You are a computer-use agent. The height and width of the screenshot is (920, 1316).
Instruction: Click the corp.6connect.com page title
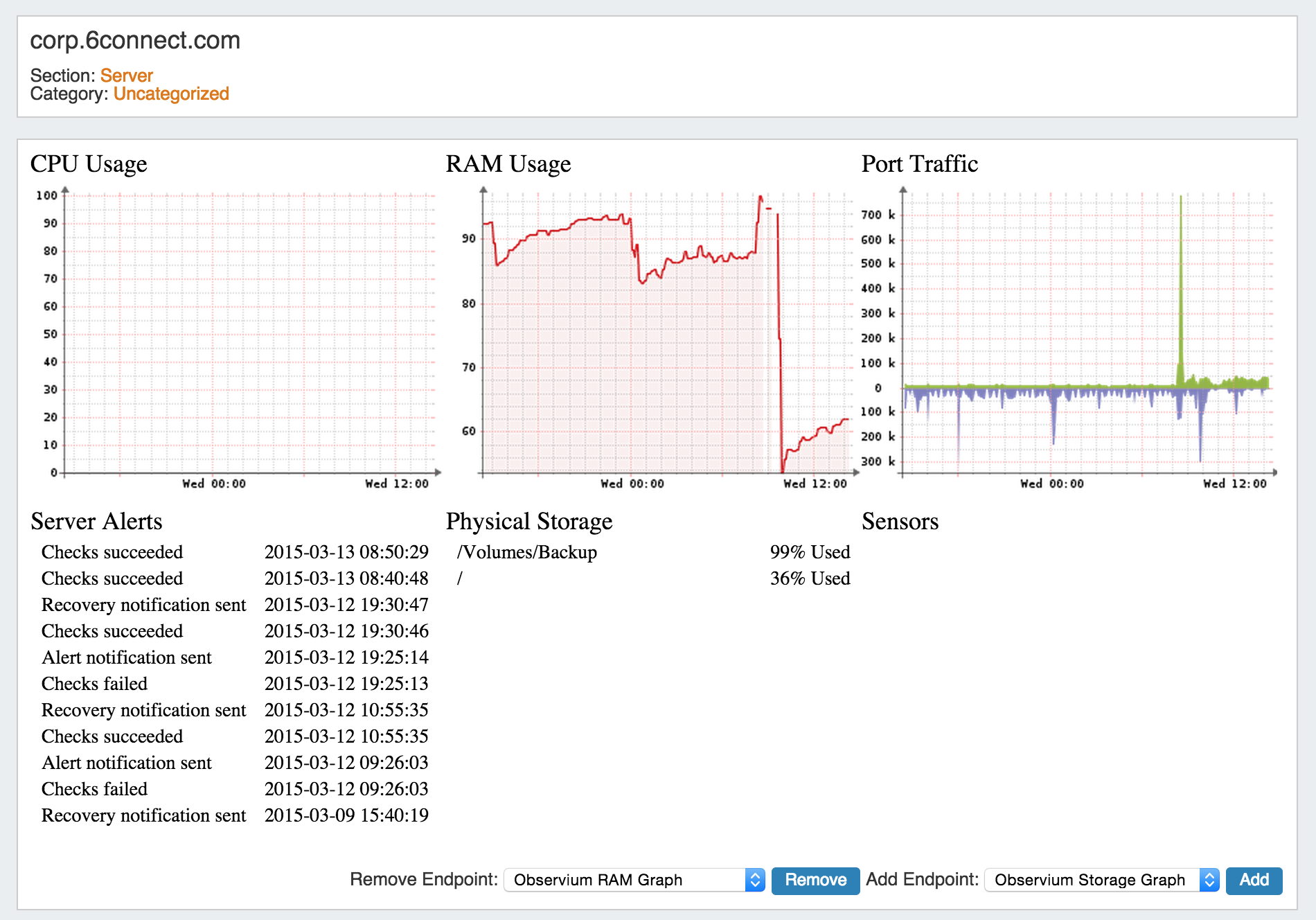(x=135, y=41)
